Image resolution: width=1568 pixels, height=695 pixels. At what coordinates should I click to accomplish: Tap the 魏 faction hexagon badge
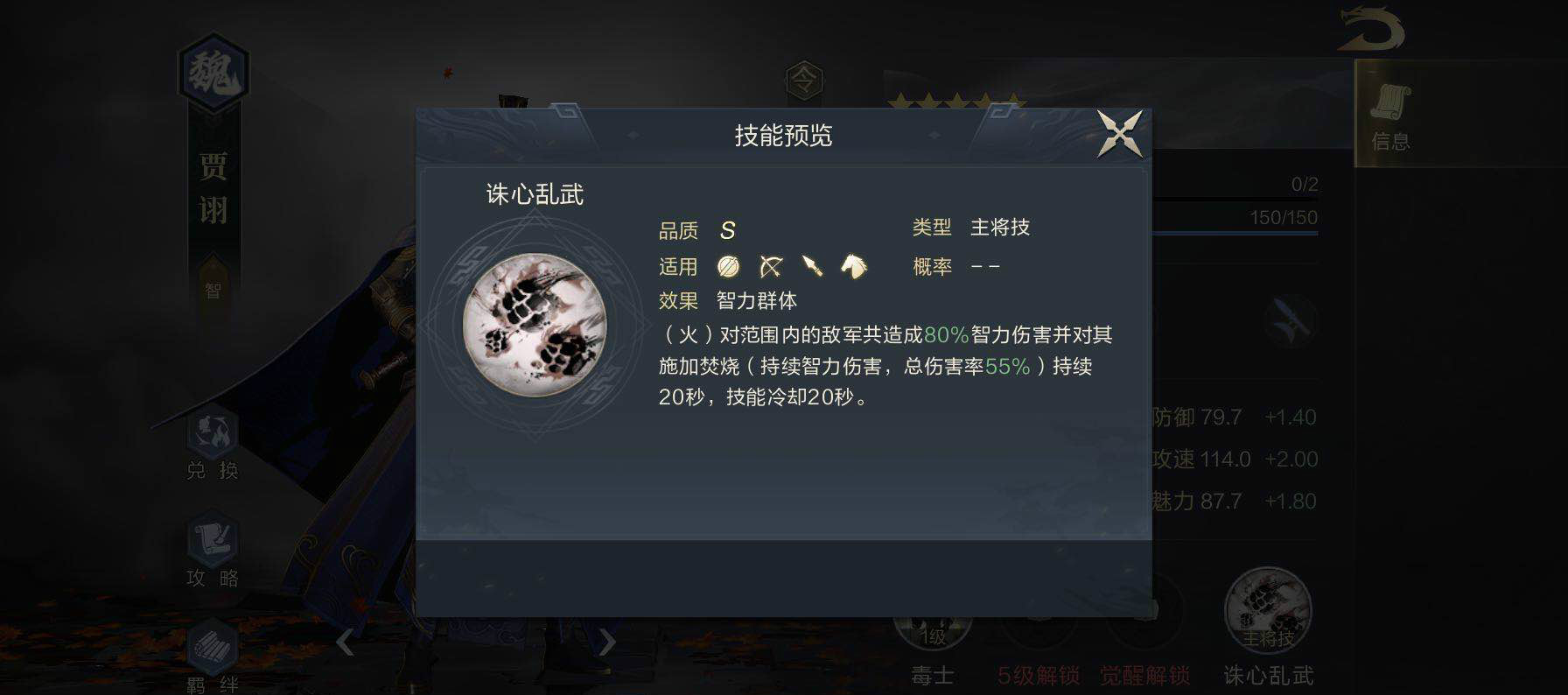213,73
